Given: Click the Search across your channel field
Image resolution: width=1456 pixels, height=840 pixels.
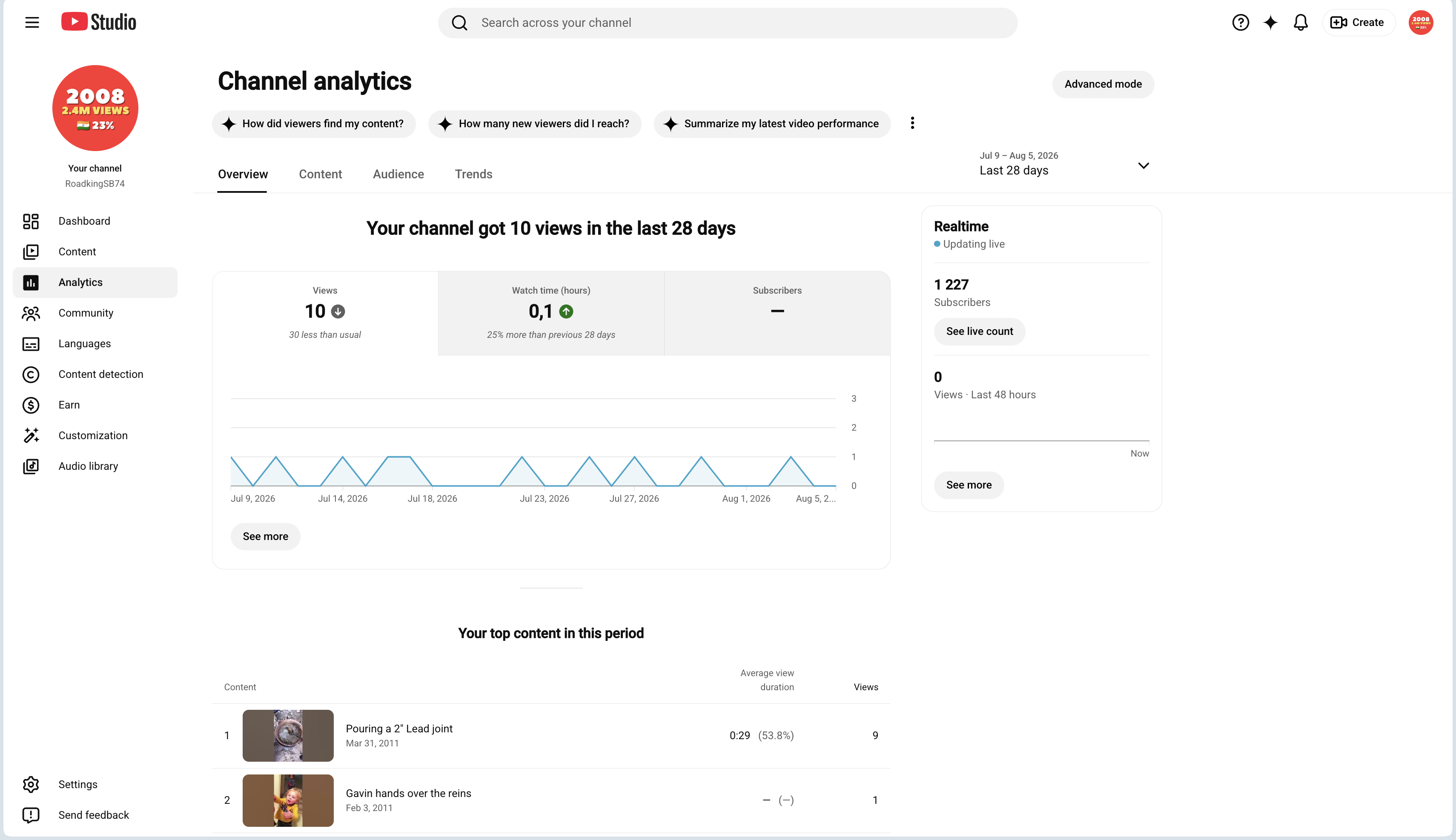Looking at the screenshot, I should (727, 23).
